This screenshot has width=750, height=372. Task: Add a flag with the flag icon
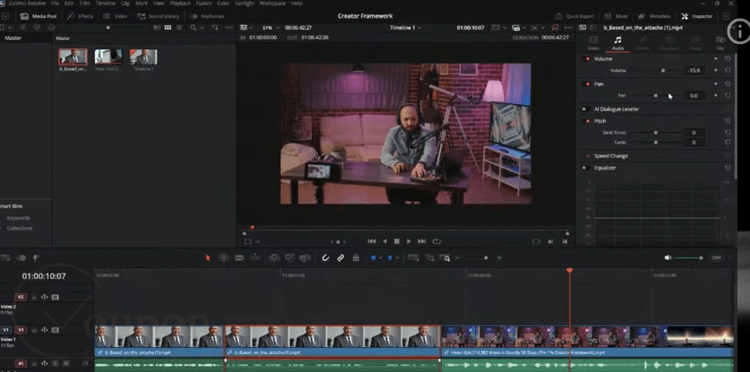(374, 258)
